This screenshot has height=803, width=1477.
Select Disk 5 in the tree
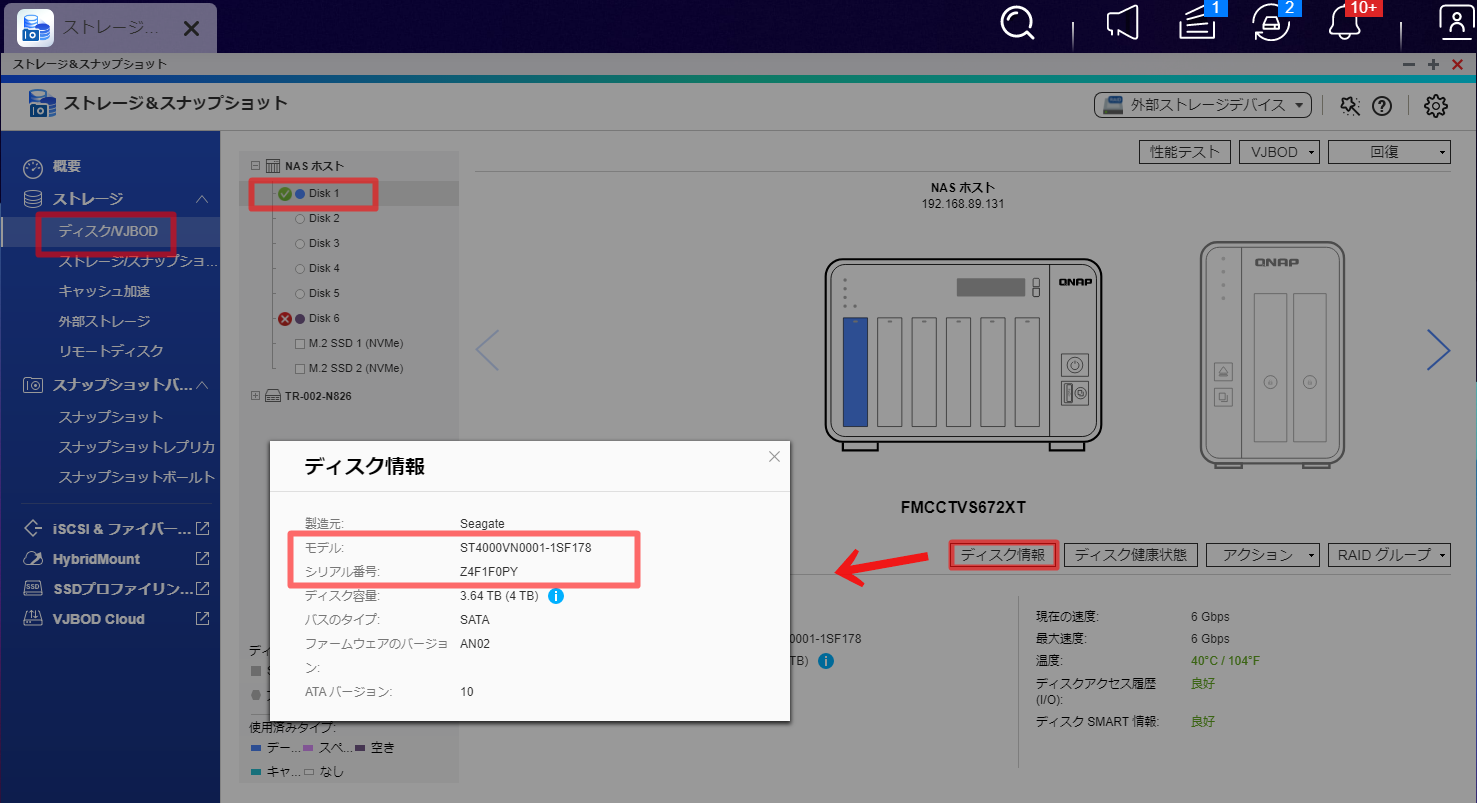coord(324,293)
